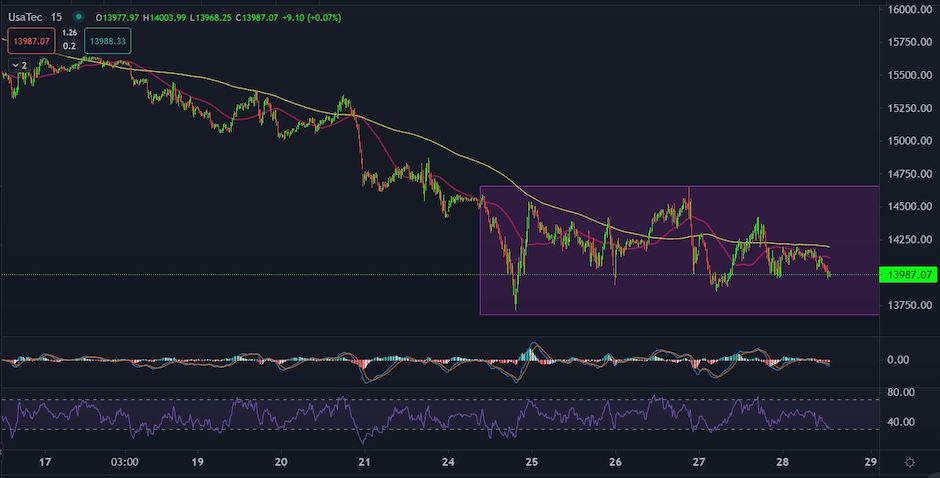Click date 21 on time axis
This screenshot has width=940, height=478.
click(364, 462)
